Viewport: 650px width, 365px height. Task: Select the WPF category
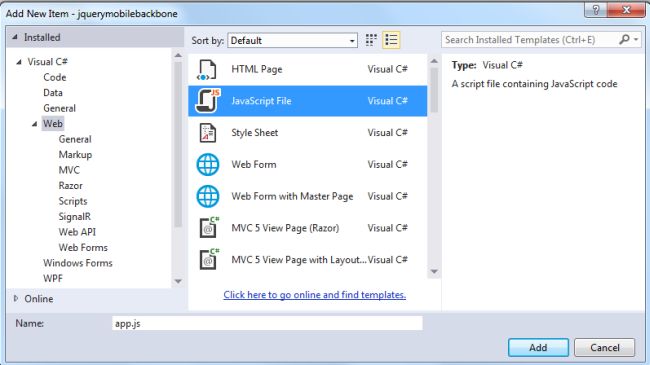point(53,278)
